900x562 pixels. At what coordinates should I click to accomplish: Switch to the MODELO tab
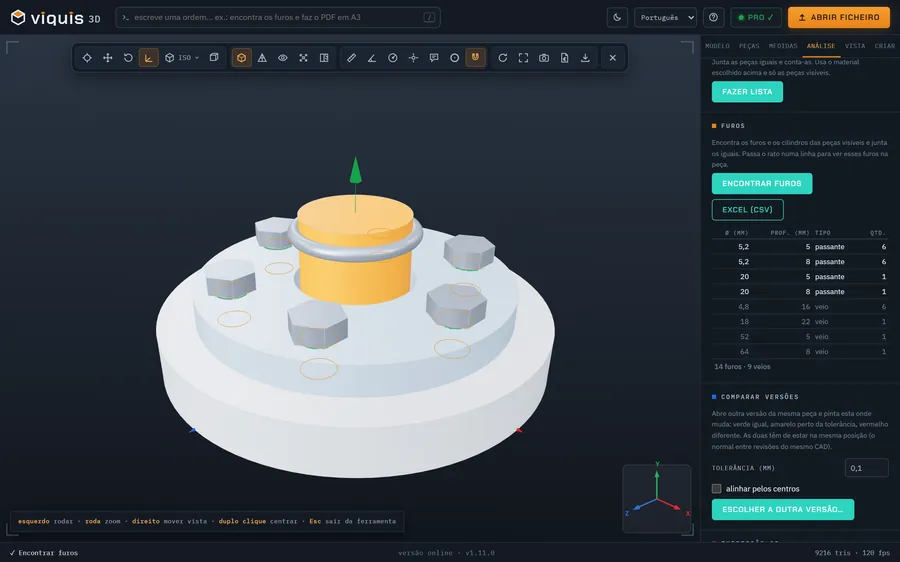717,46
